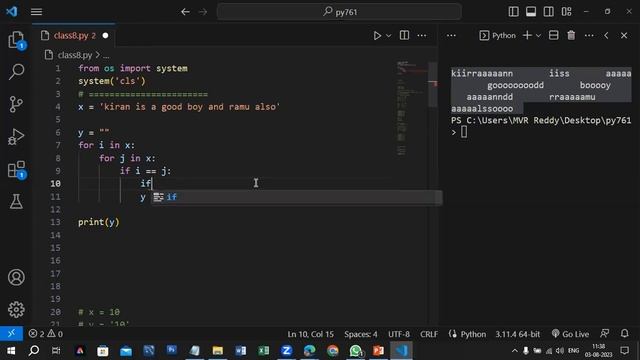640x360 pixels.
Task: Open the Windows Start menu
Action: (x=11, y=350)
